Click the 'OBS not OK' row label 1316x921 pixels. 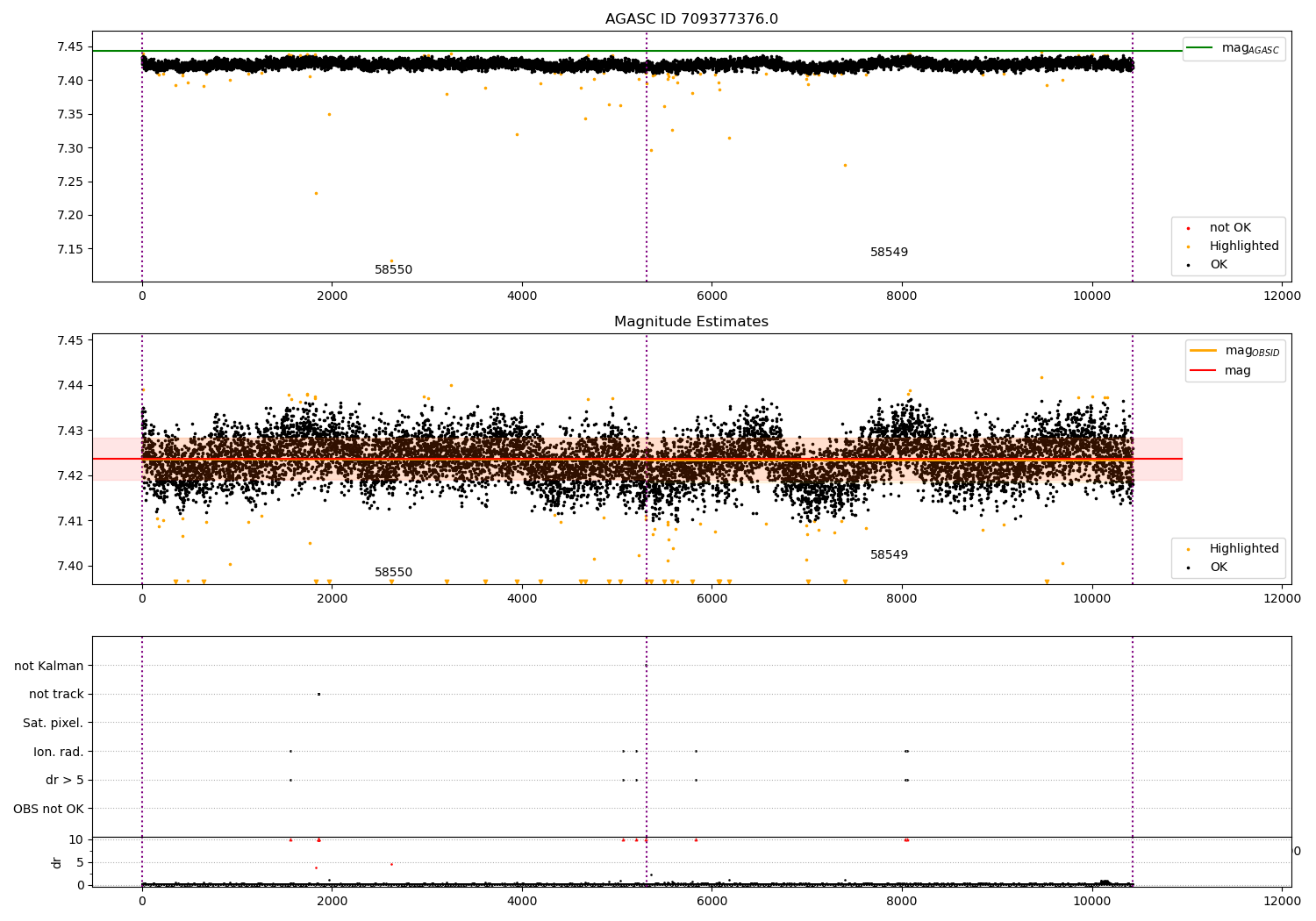point(48,809)
